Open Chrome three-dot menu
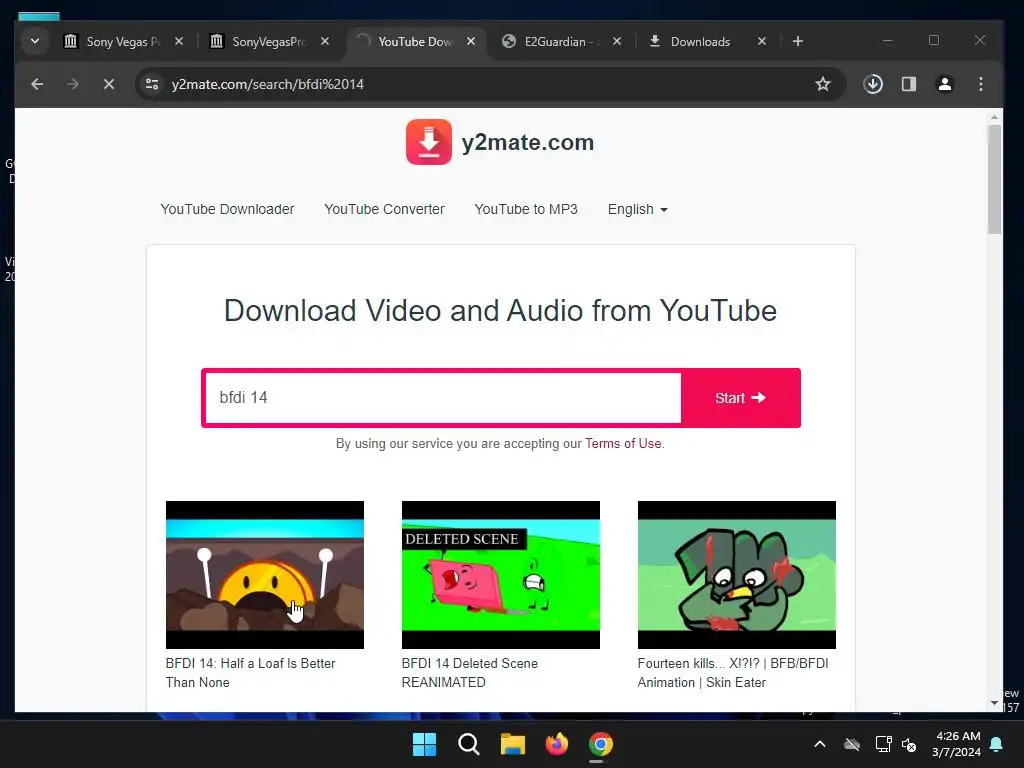Screen dimensions: 1024x768 click(981, 84)
